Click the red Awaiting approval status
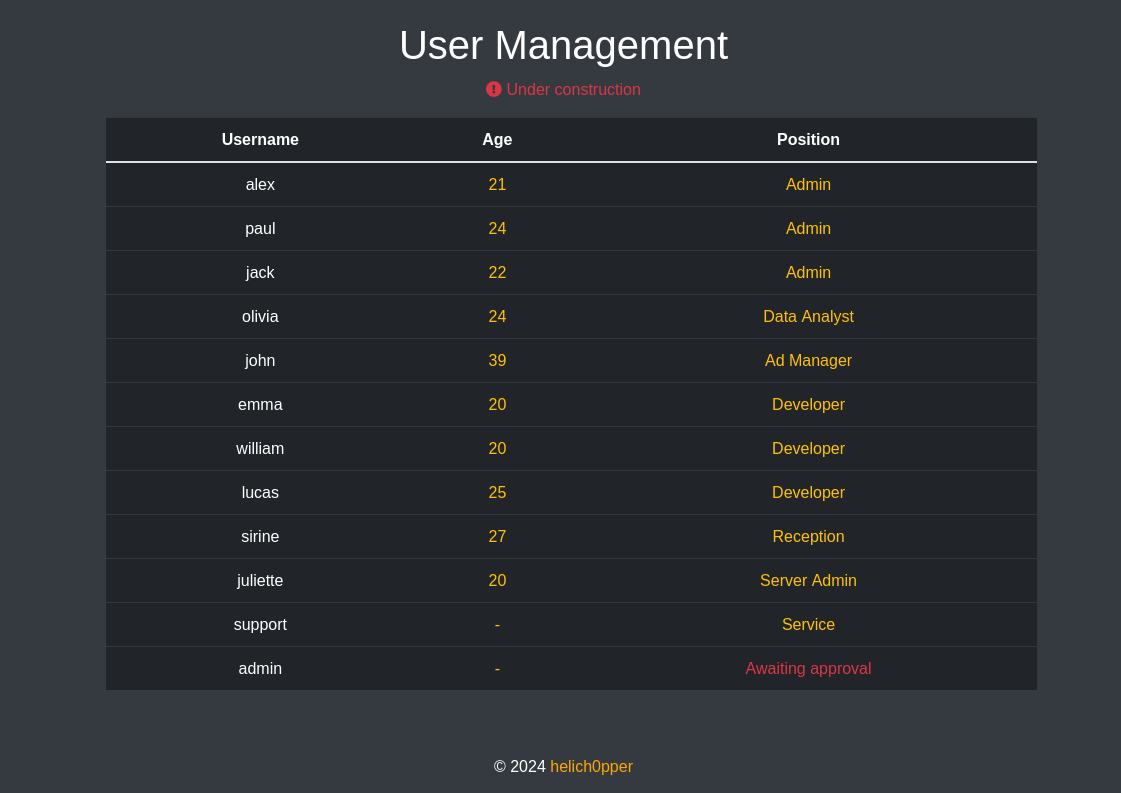Viewport: 1121px width, 793px height. point(808,669)
